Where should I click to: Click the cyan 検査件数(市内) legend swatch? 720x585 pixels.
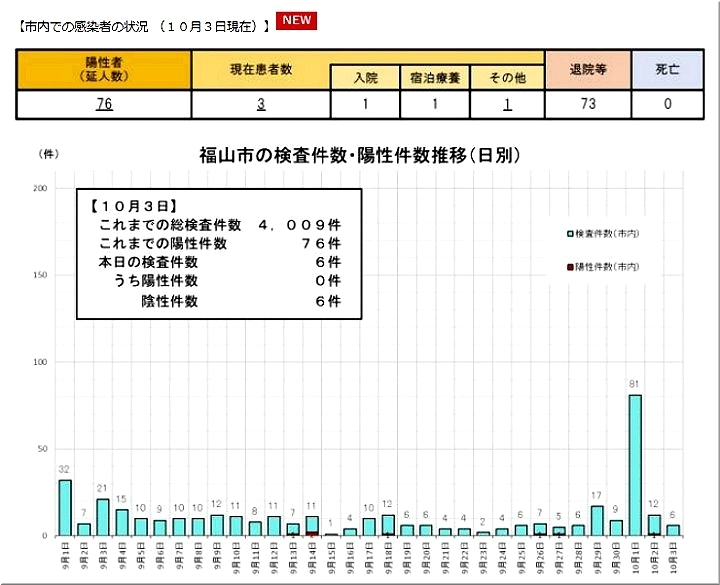569,233
